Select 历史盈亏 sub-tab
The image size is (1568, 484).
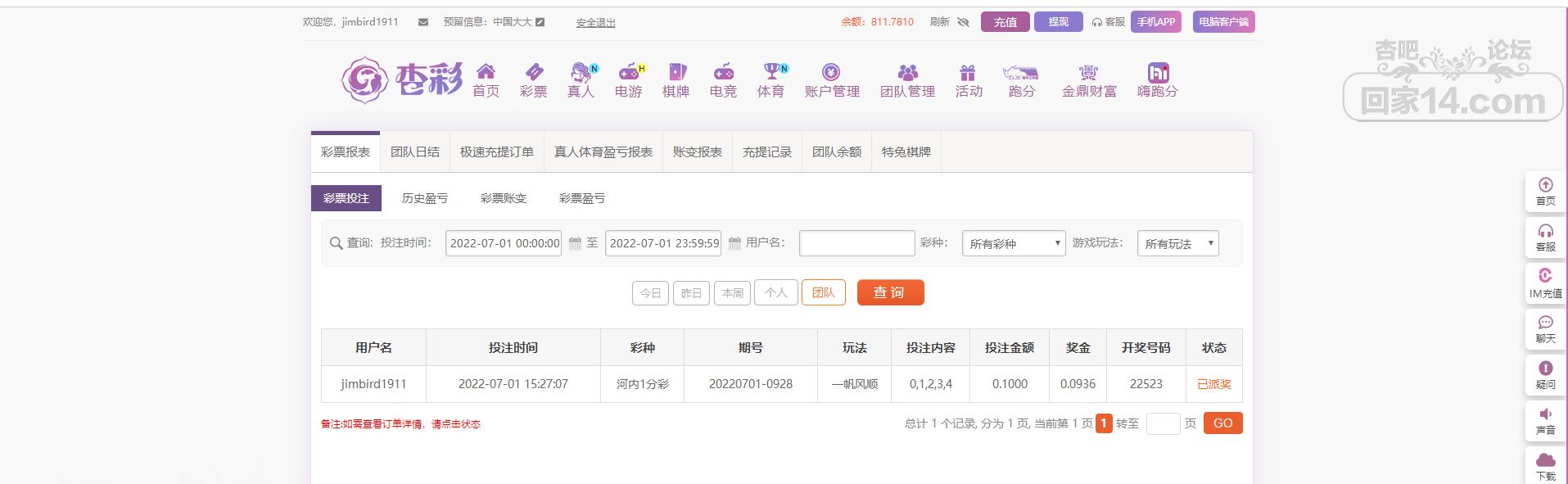coord(425,198)
